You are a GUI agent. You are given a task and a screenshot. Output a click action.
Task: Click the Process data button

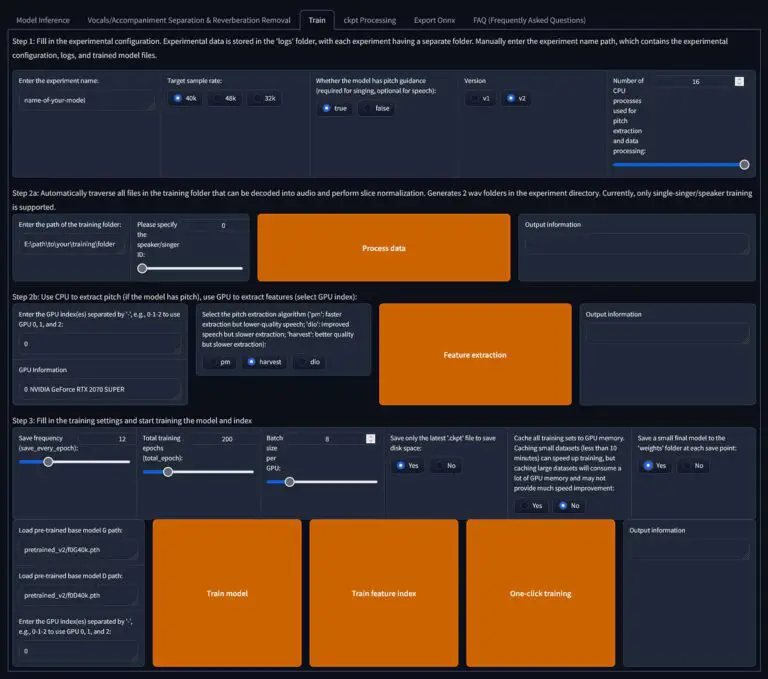384,247
